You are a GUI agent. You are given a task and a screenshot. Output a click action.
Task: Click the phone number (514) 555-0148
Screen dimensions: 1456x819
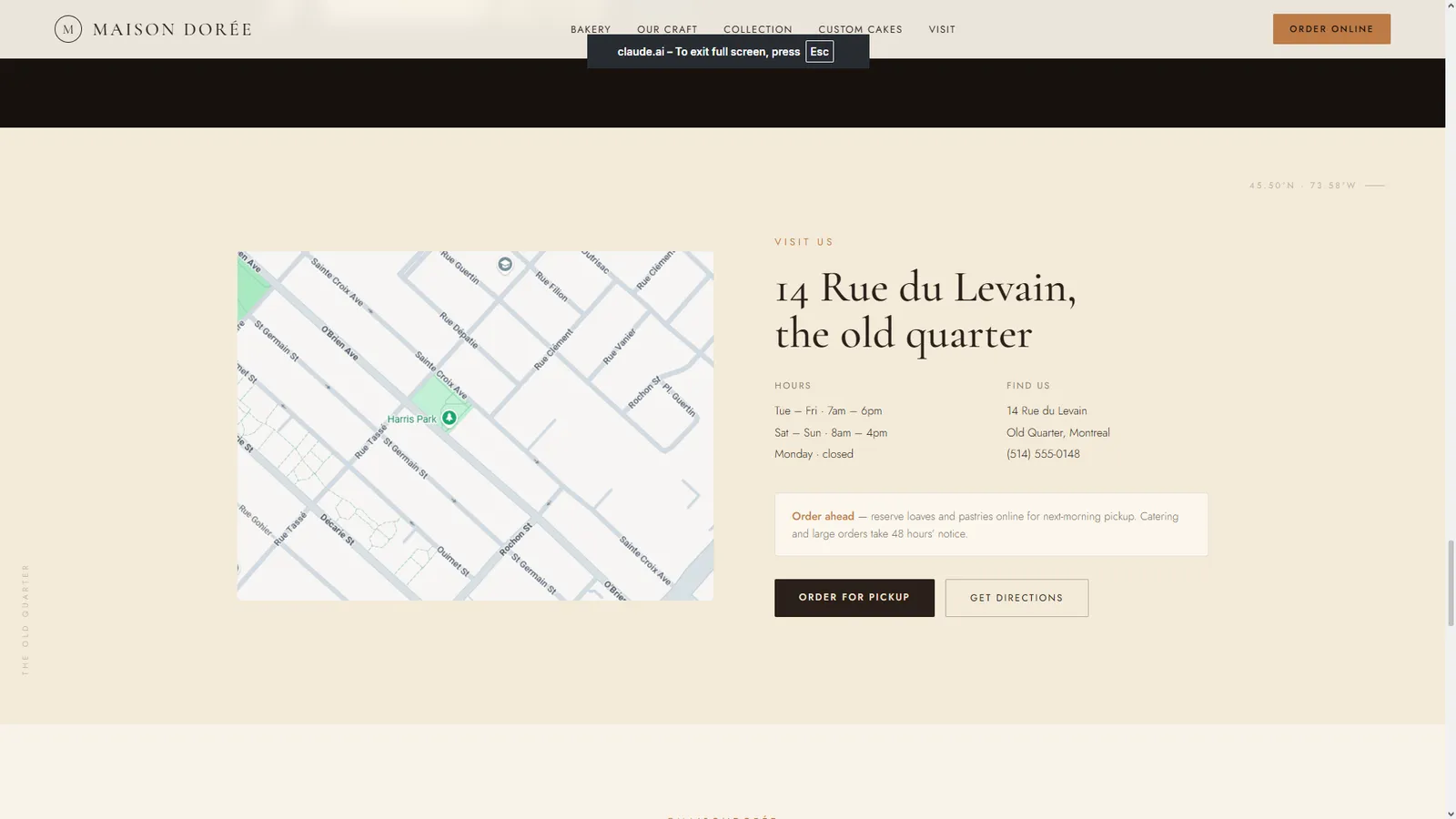coord(1043,454)
